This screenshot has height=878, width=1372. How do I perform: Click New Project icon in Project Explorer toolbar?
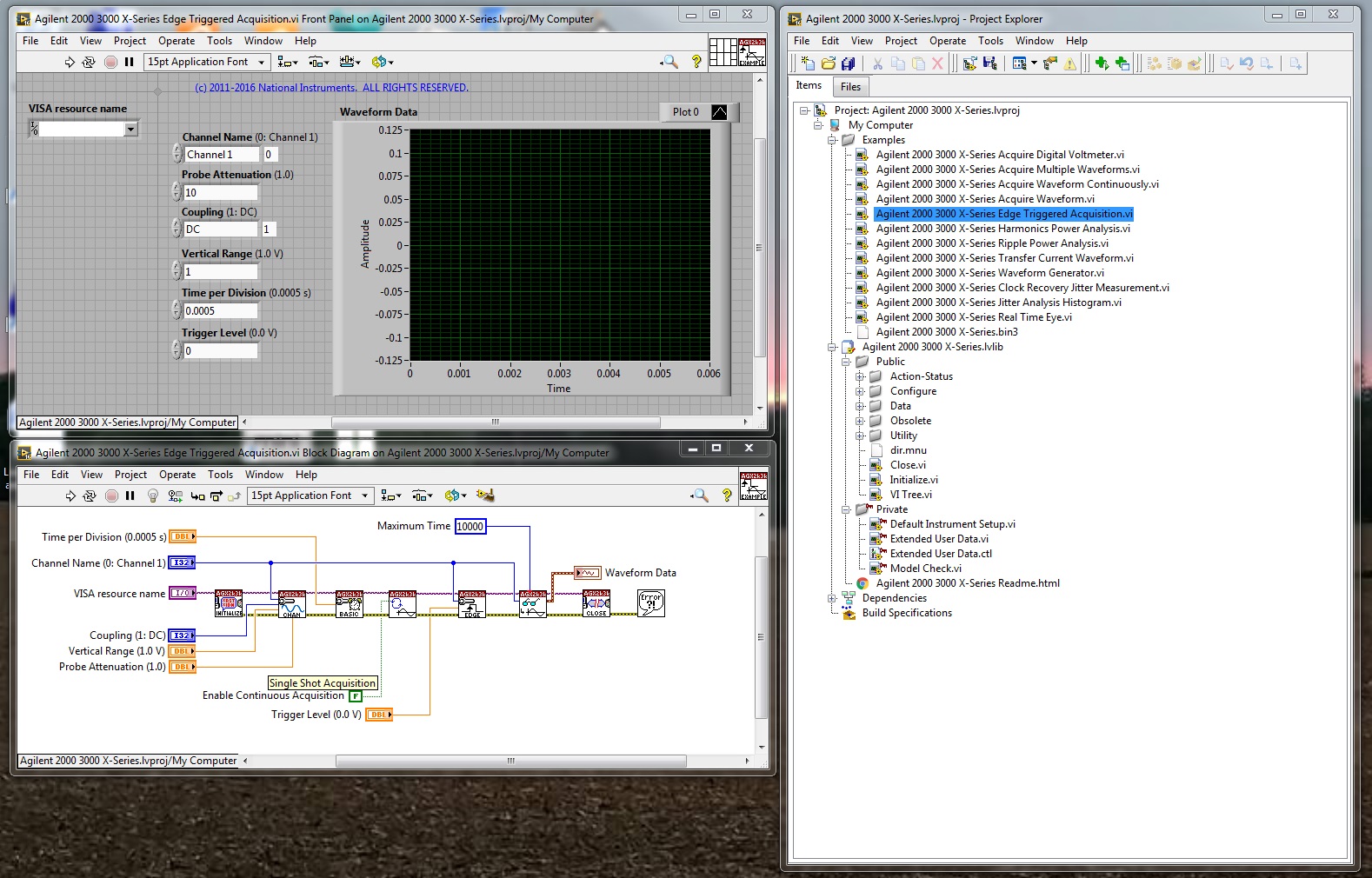(808, 63)
